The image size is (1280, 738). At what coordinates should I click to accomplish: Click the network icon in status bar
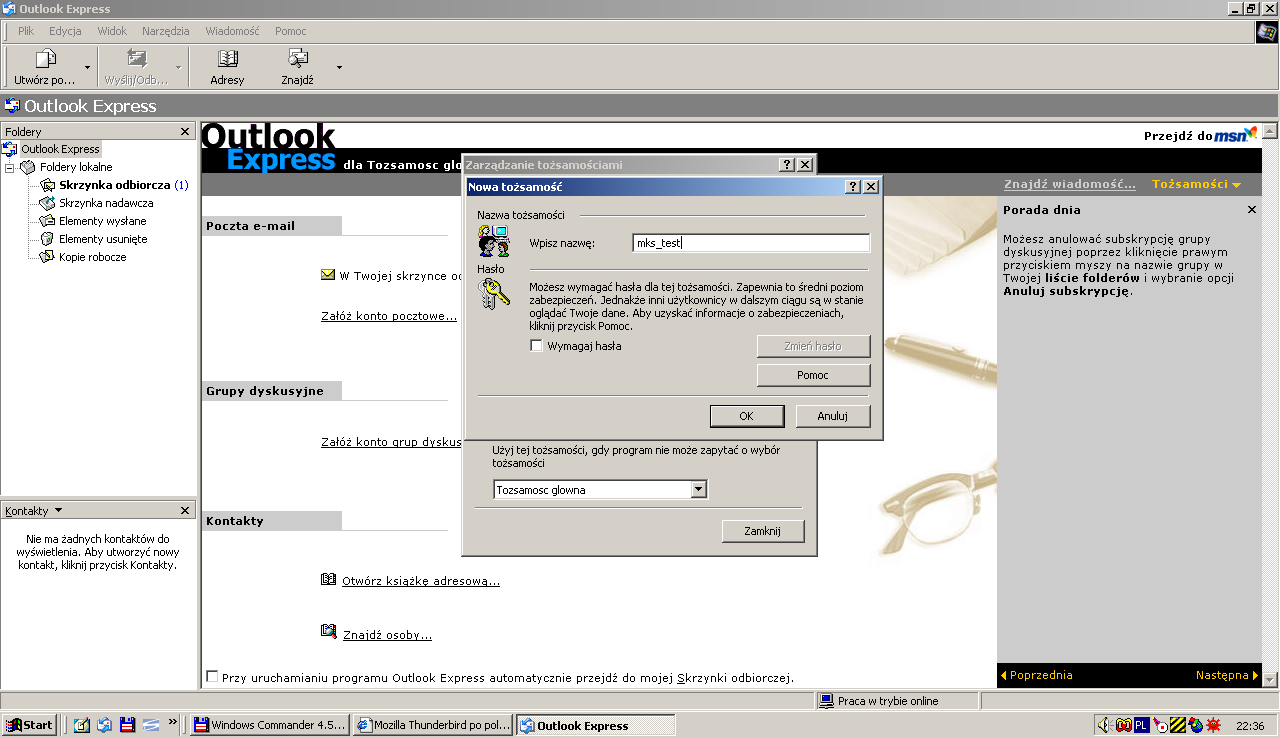826,701
